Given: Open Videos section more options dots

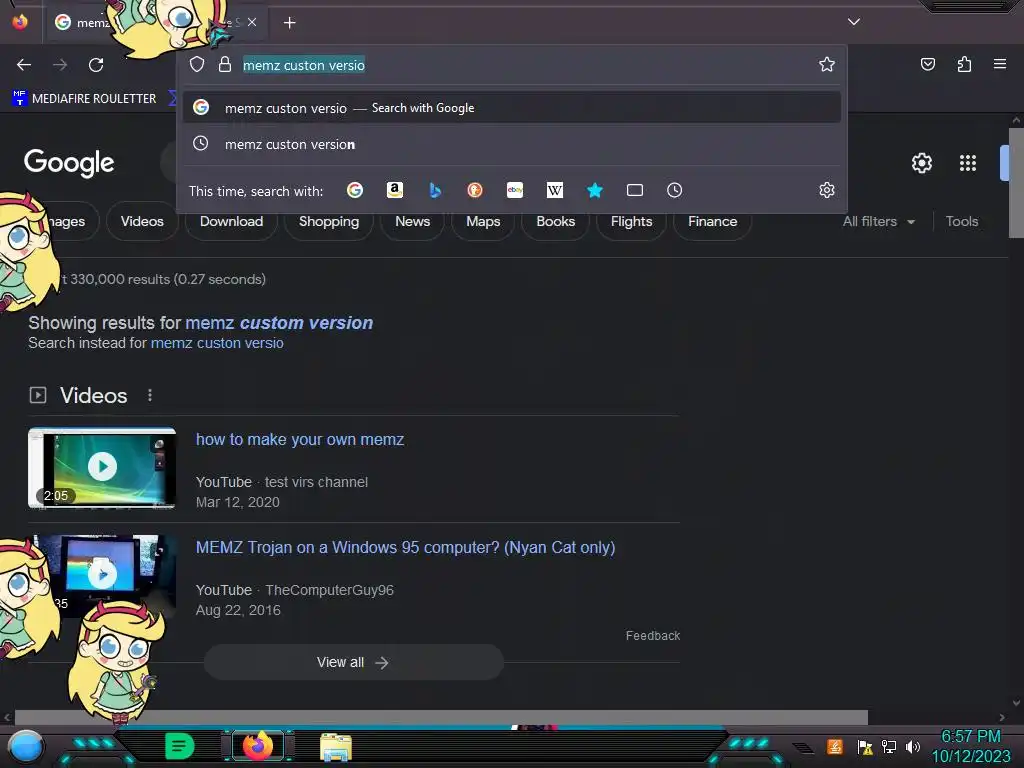Looking at the screenshot, I should (x=150, y=395).
